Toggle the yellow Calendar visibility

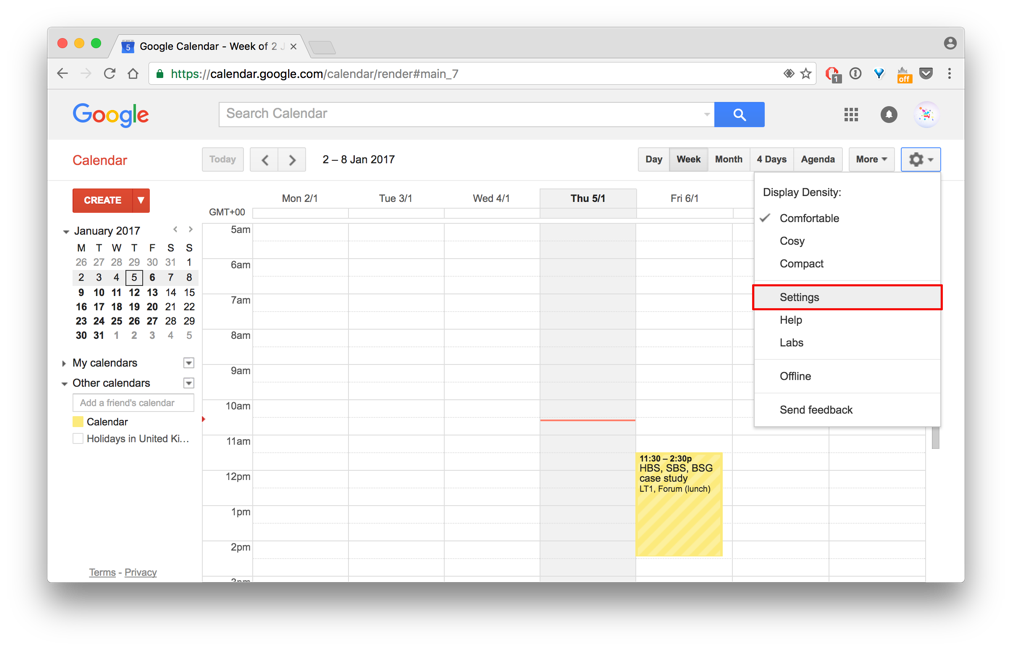(78, 422)
